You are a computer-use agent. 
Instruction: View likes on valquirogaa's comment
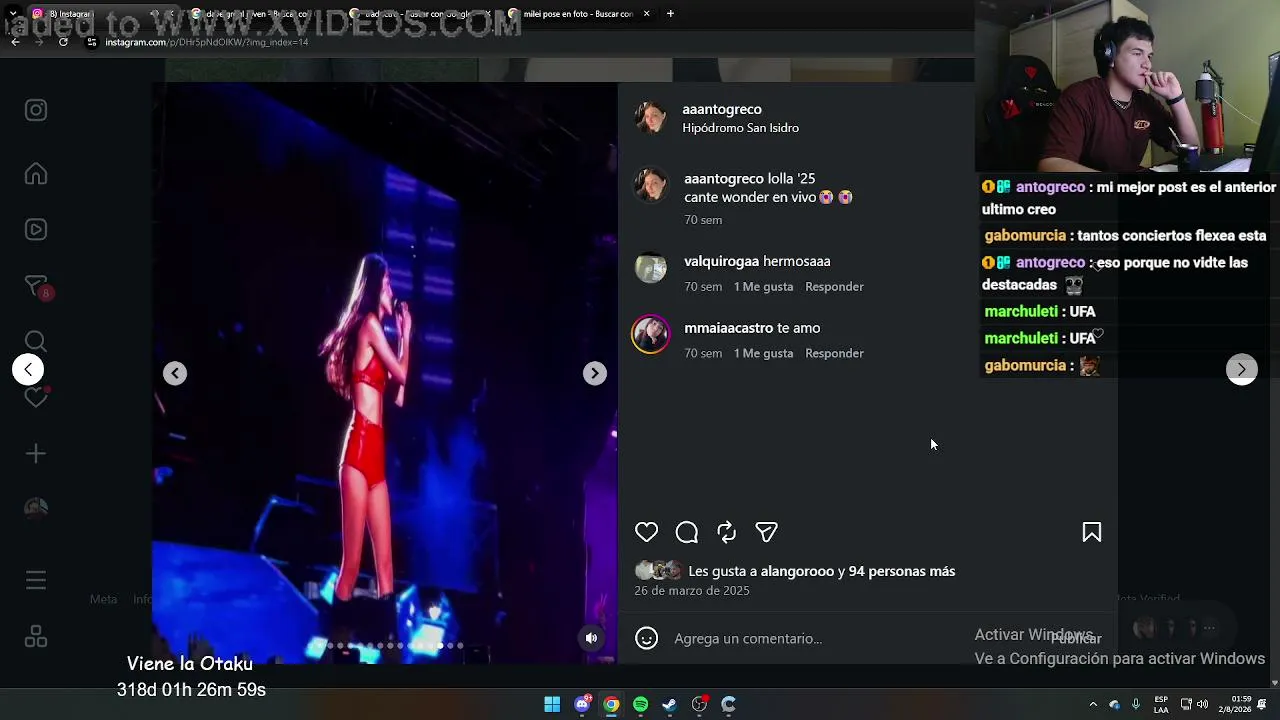(763, 287)
